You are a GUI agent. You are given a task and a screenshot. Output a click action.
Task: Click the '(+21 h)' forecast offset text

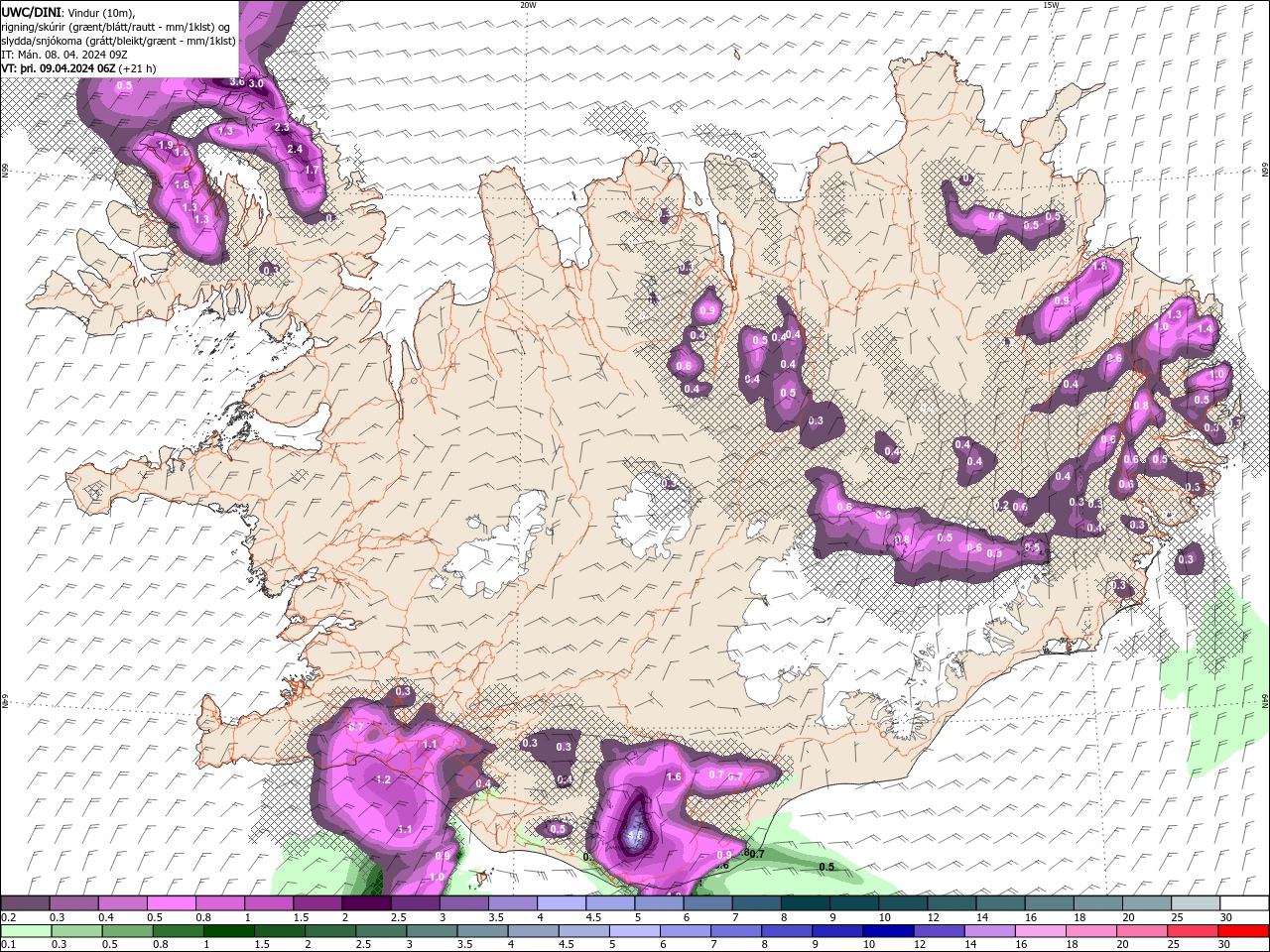coord(138,68)
